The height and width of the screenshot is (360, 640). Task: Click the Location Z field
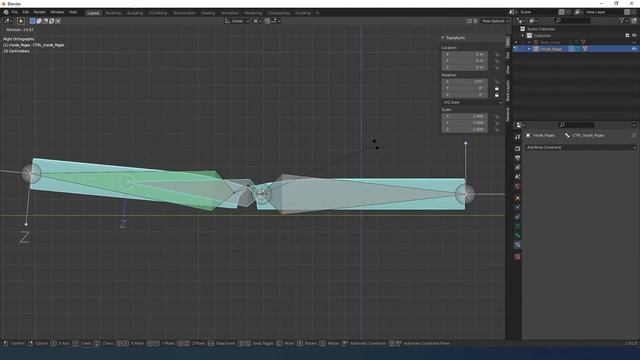coord(464,67)
